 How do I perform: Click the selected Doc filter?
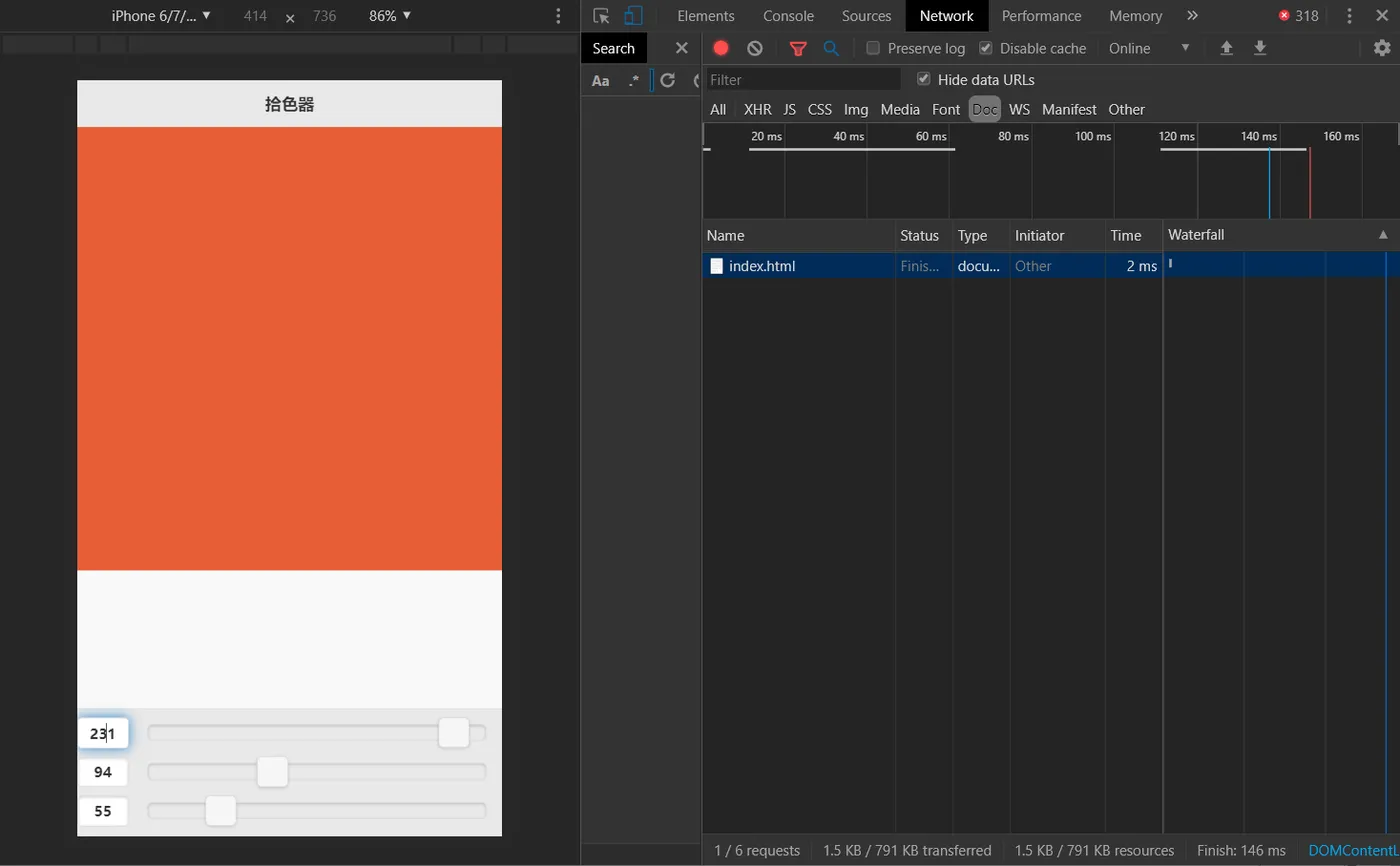tap(985, 109)
